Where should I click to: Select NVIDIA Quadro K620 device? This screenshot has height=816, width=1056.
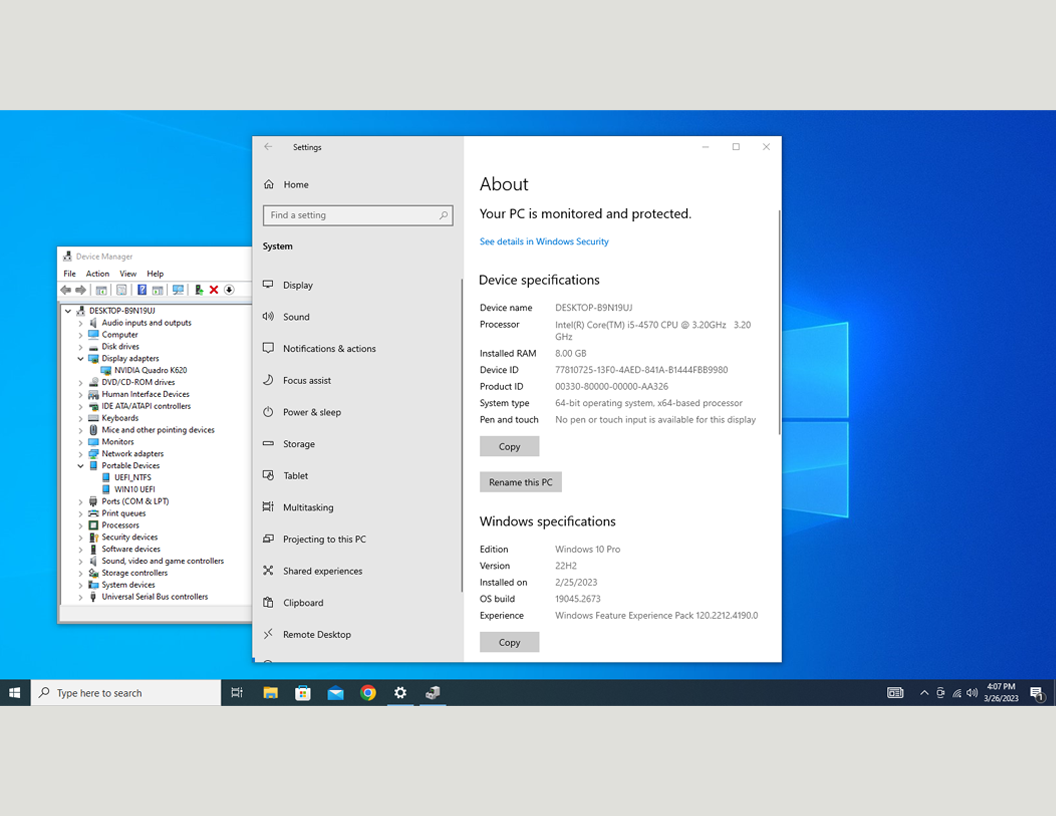pos(150,370)
